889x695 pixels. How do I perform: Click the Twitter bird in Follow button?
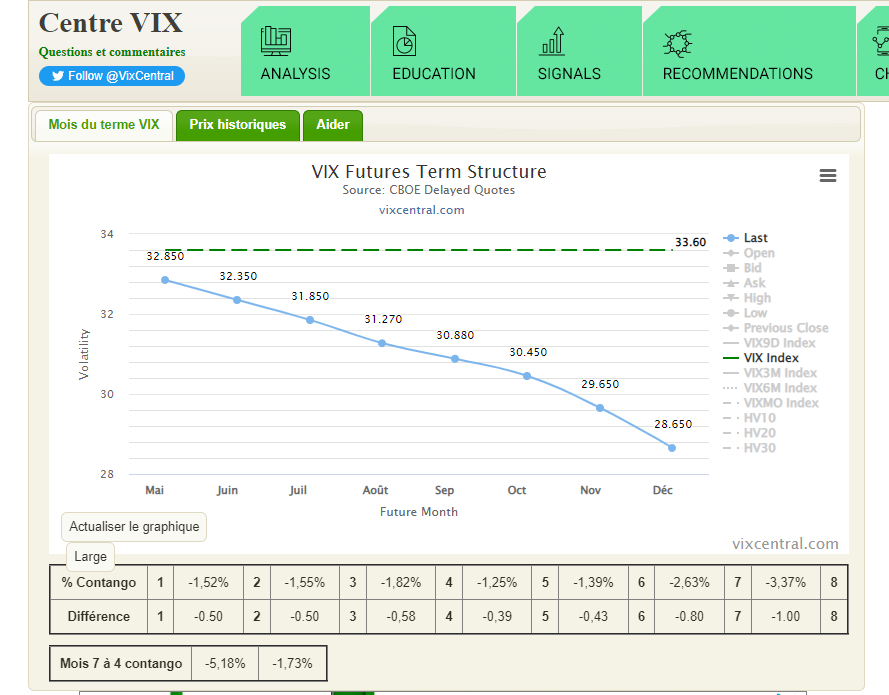(x=58, y=76)
